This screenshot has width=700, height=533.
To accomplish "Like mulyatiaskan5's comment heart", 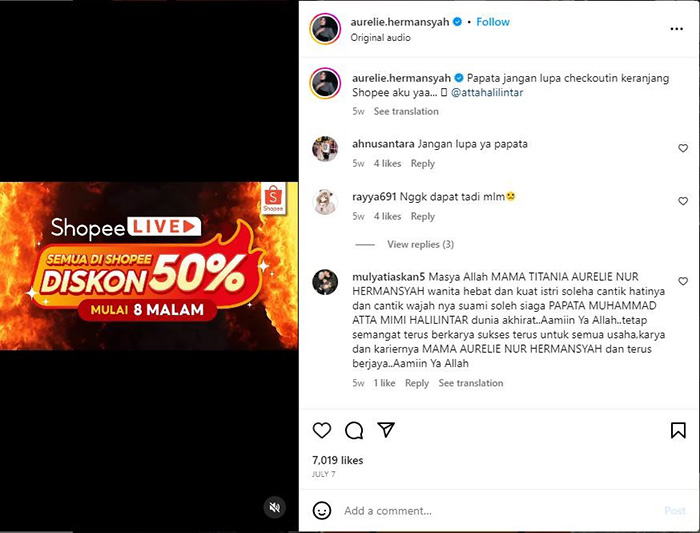I will tap(683, 281).
